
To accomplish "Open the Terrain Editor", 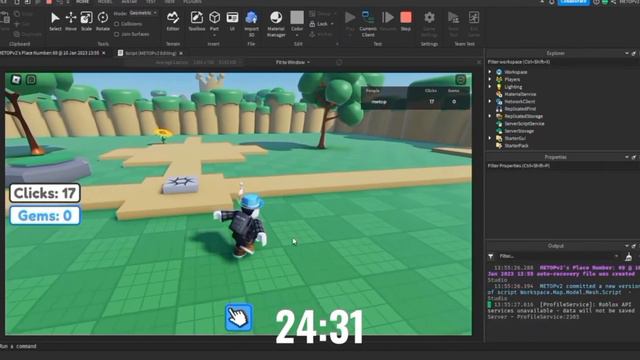I will point(173,21).
